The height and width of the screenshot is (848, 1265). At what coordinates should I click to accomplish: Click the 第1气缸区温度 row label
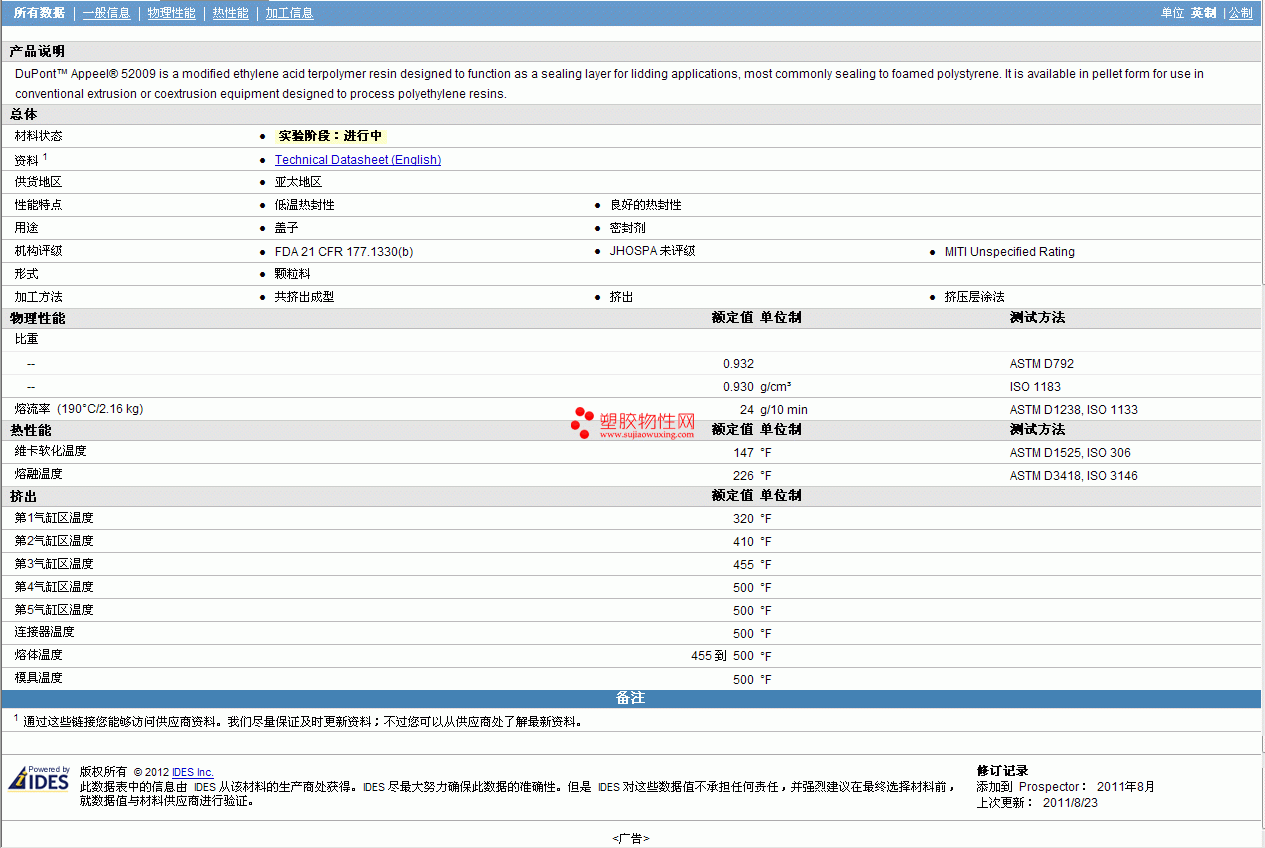pyautogui.click(x=54, y=518)
